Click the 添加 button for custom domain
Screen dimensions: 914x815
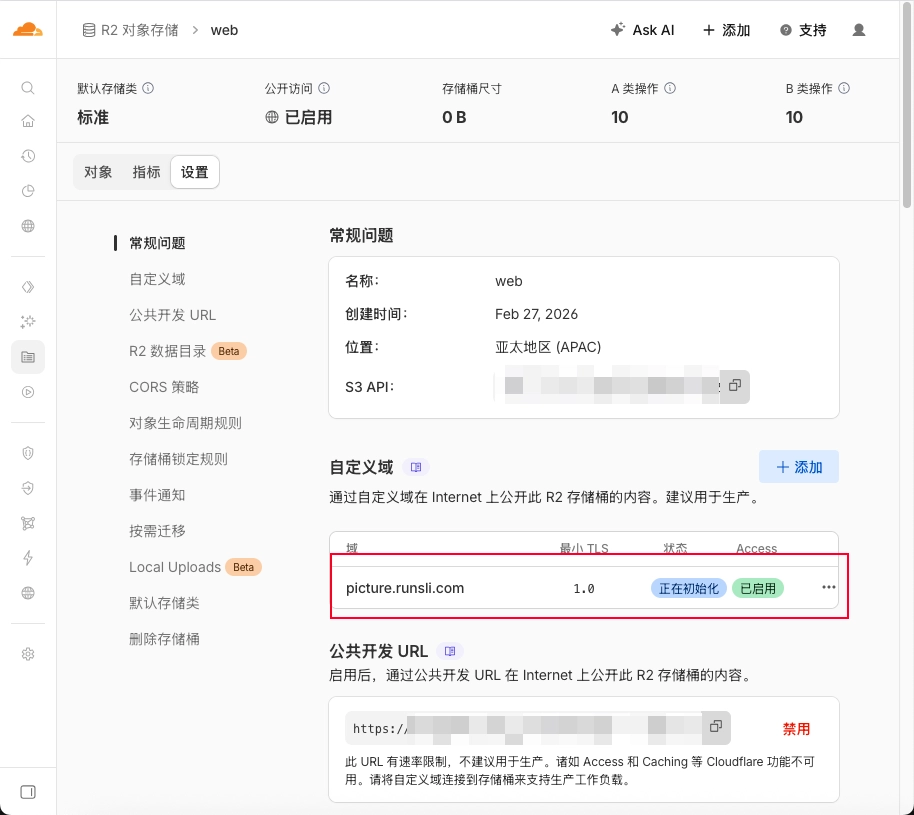click(x=798, y=467)
